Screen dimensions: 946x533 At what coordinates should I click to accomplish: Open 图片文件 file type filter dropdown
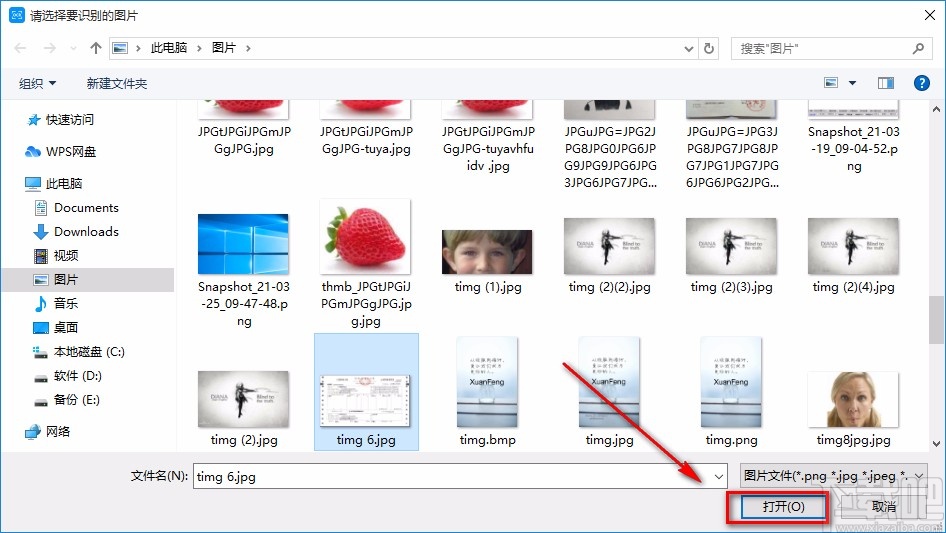(x=834, y=476)
